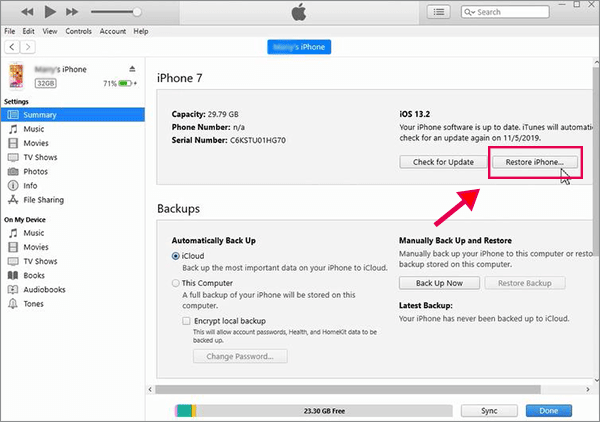This screenshot has width=600, height=422.
Task: Open the list view icon button
Action: click(x=438, y=12)
